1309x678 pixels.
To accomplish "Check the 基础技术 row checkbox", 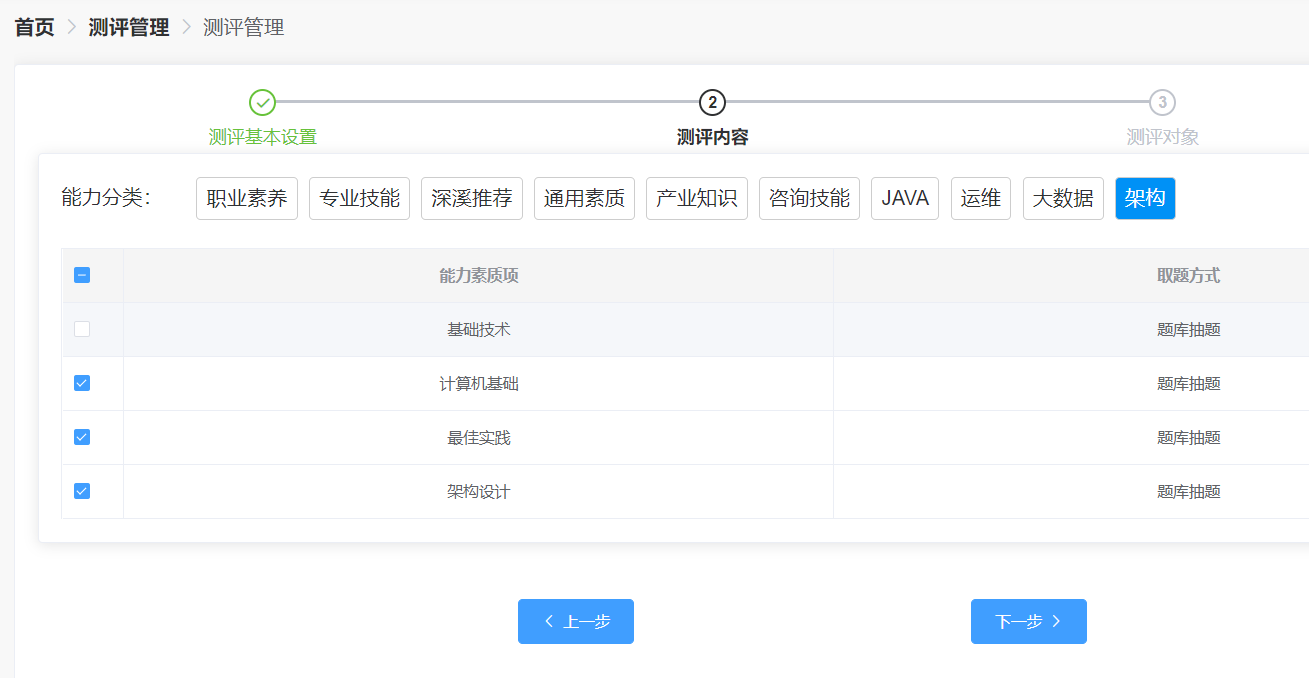I will (x=82, y=329).
